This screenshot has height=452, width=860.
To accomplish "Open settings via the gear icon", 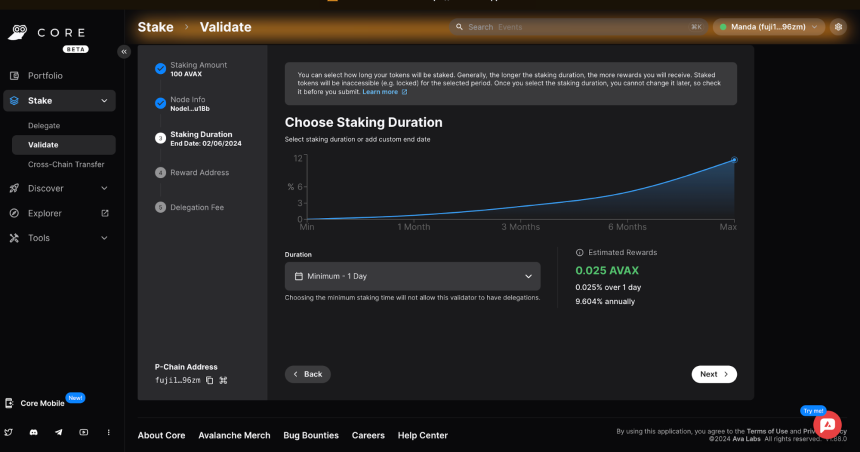I will click(x=838, y=27).
